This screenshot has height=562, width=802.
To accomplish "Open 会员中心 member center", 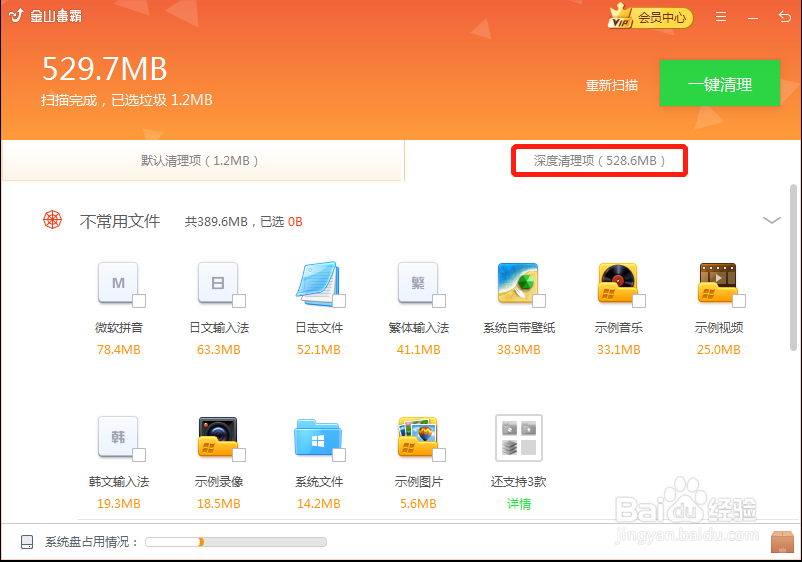I will pyautogui.click(x=662, y=17).
